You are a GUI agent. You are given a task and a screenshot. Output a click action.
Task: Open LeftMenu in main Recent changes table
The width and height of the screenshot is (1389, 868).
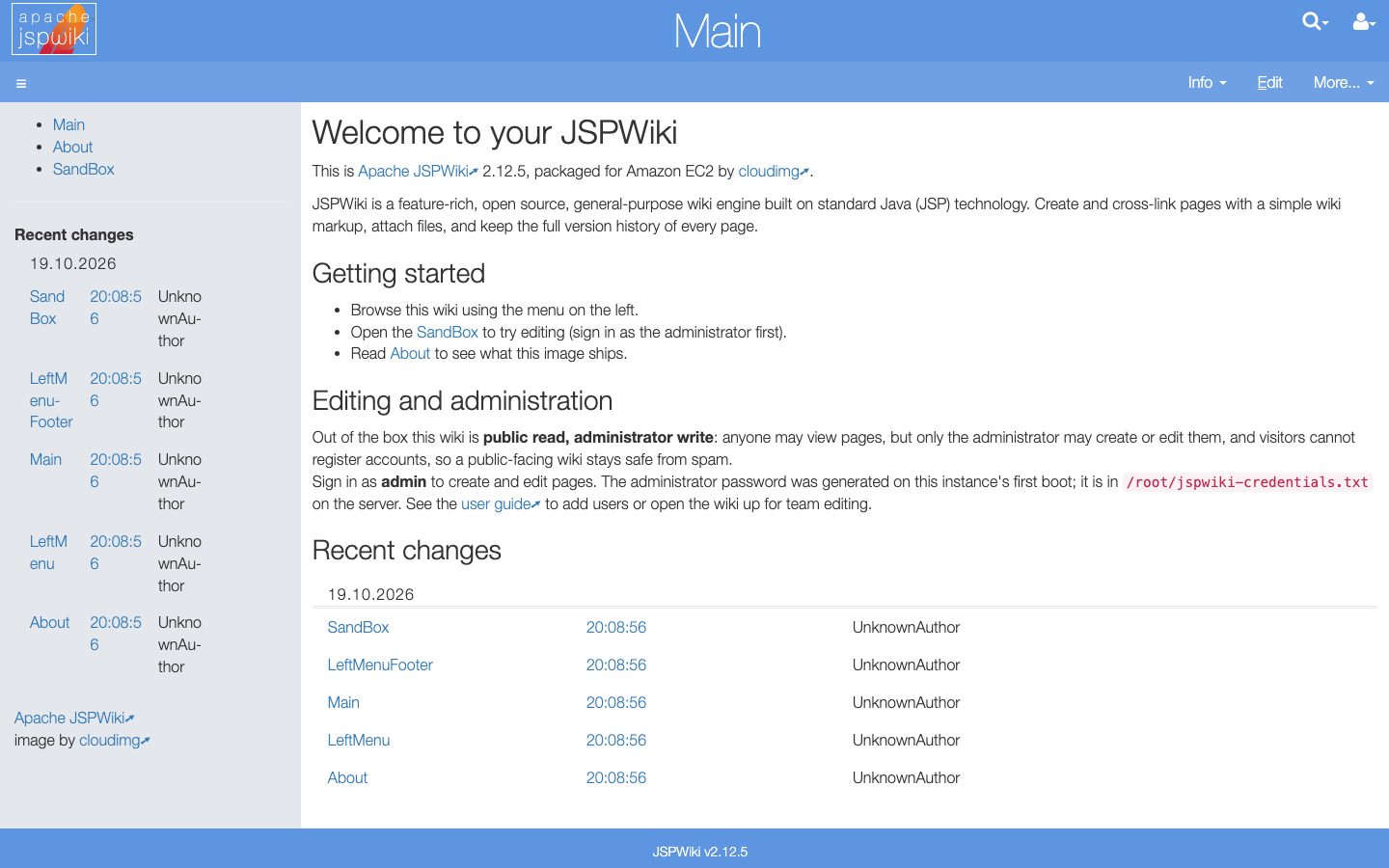point(359,740)
